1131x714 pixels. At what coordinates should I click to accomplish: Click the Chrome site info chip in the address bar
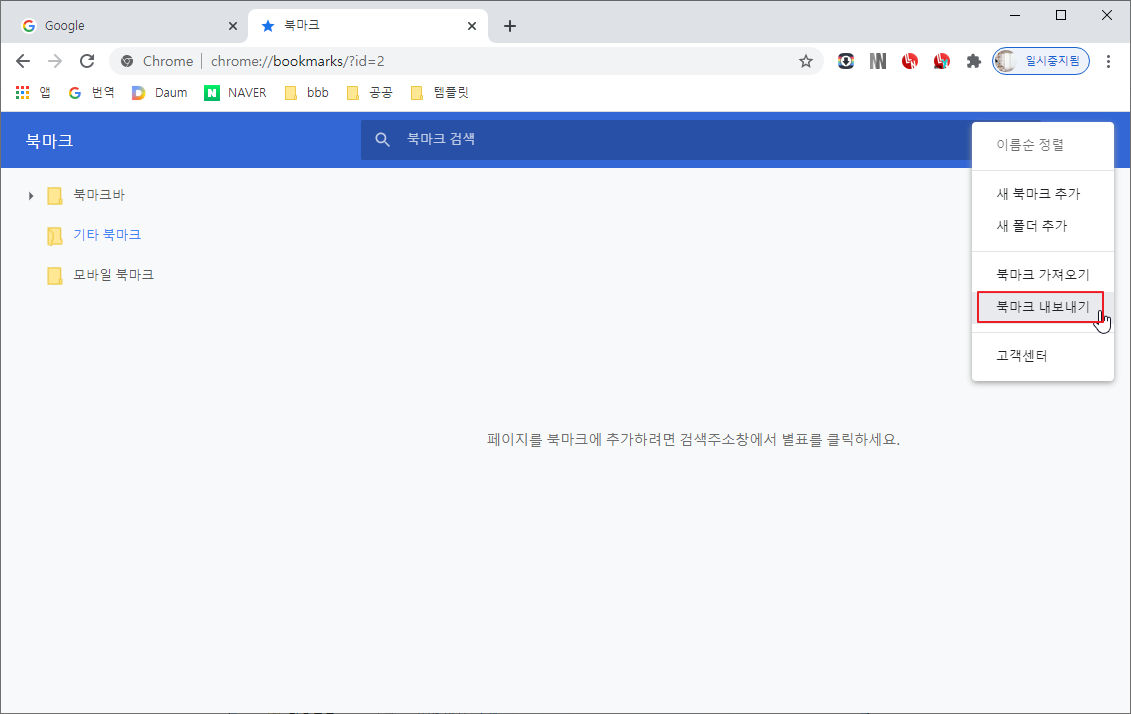click(x=158, y=61)
